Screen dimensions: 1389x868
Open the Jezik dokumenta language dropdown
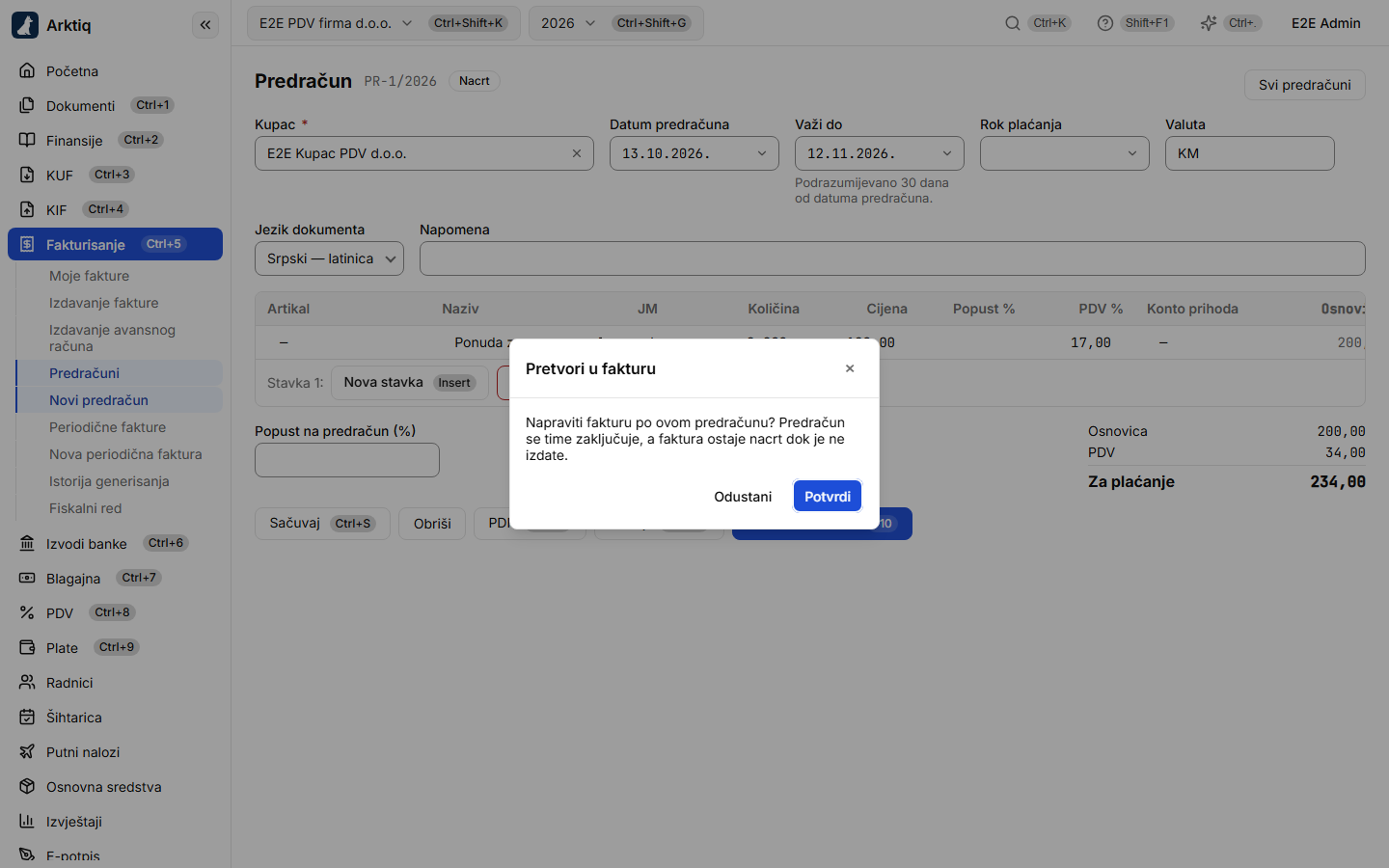click(330, 258)
